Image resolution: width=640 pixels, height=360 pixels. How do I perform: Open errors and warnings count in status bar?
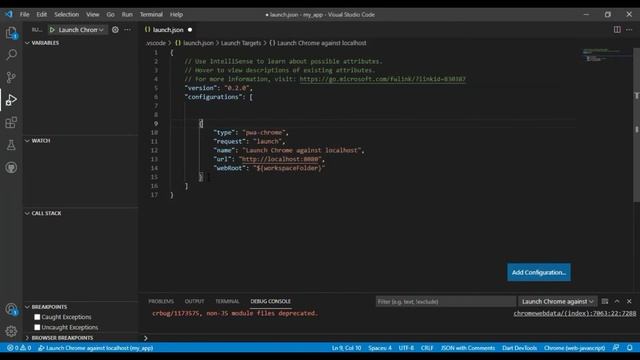click(19, 348)
